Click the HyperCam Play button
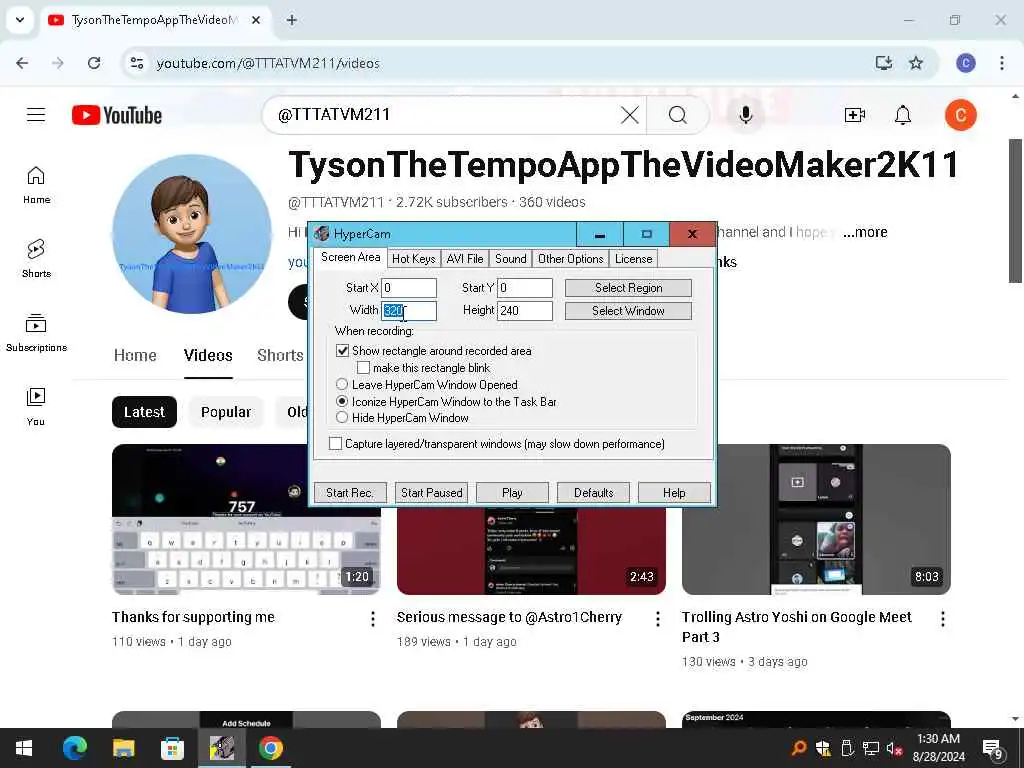Image resolution: width=1024 pixels, height=768 pixels. pyautogui.click(x=512, y=492)
